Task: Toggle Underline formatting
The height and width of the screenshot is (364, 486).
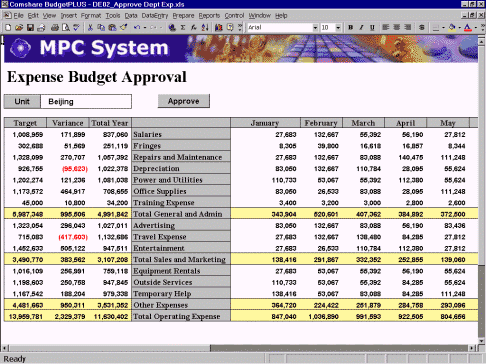Action: 372,28
